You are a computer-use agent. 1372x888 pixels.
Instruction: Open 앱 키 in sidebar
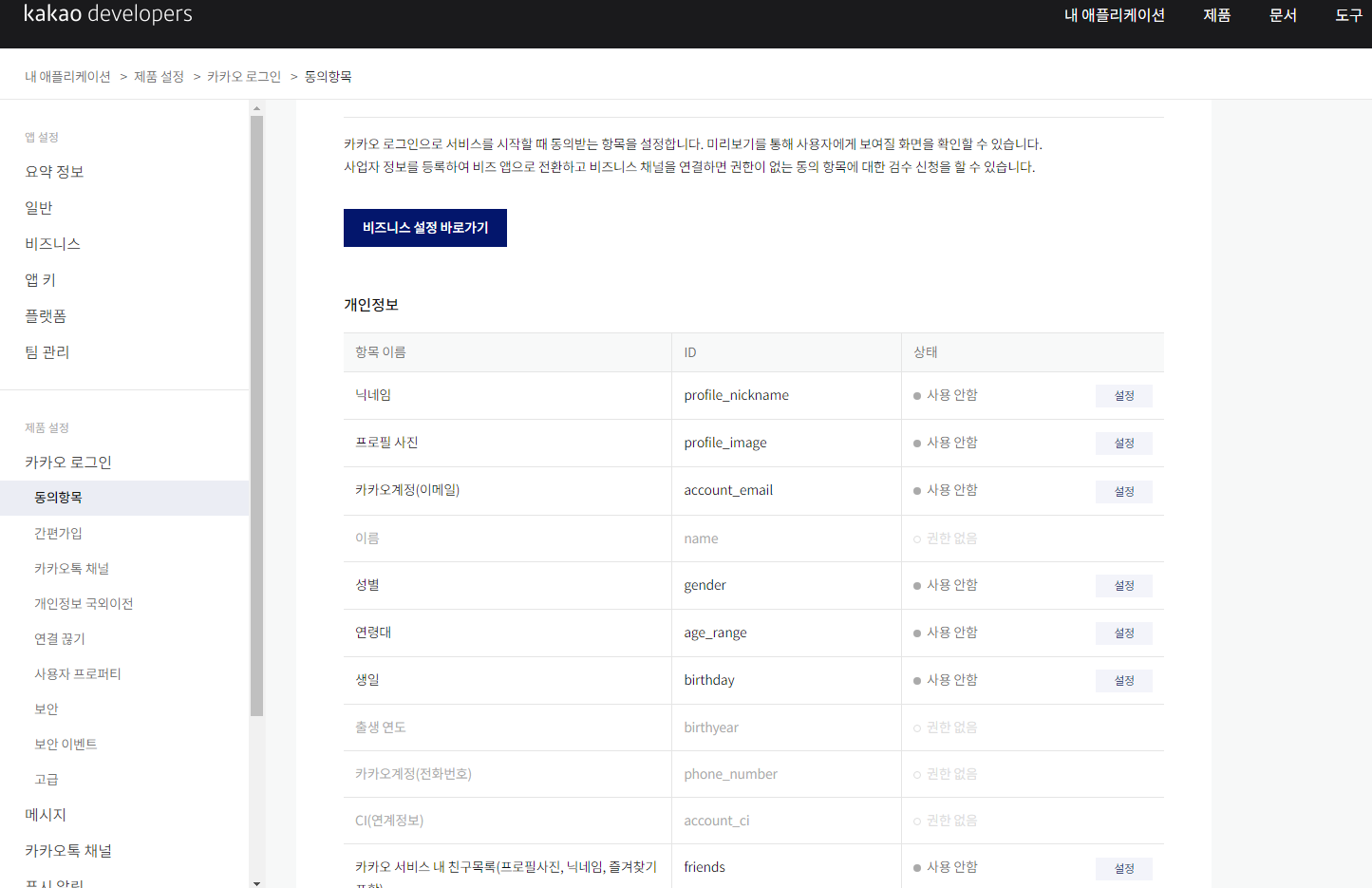pyautogui.click(x=40, y=280)
